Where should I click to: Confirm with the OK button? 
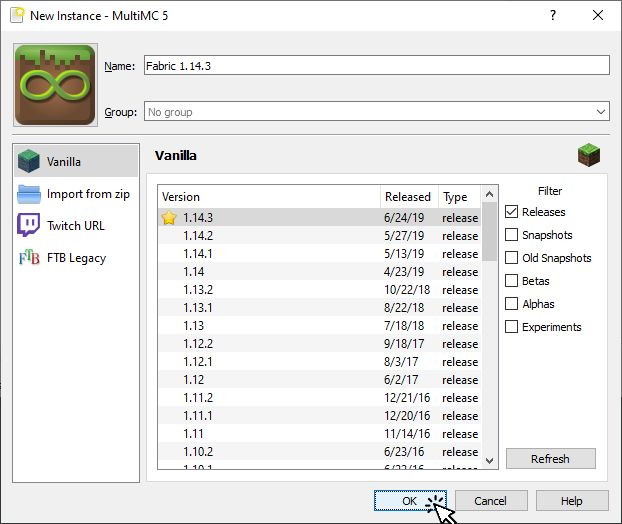410,501
